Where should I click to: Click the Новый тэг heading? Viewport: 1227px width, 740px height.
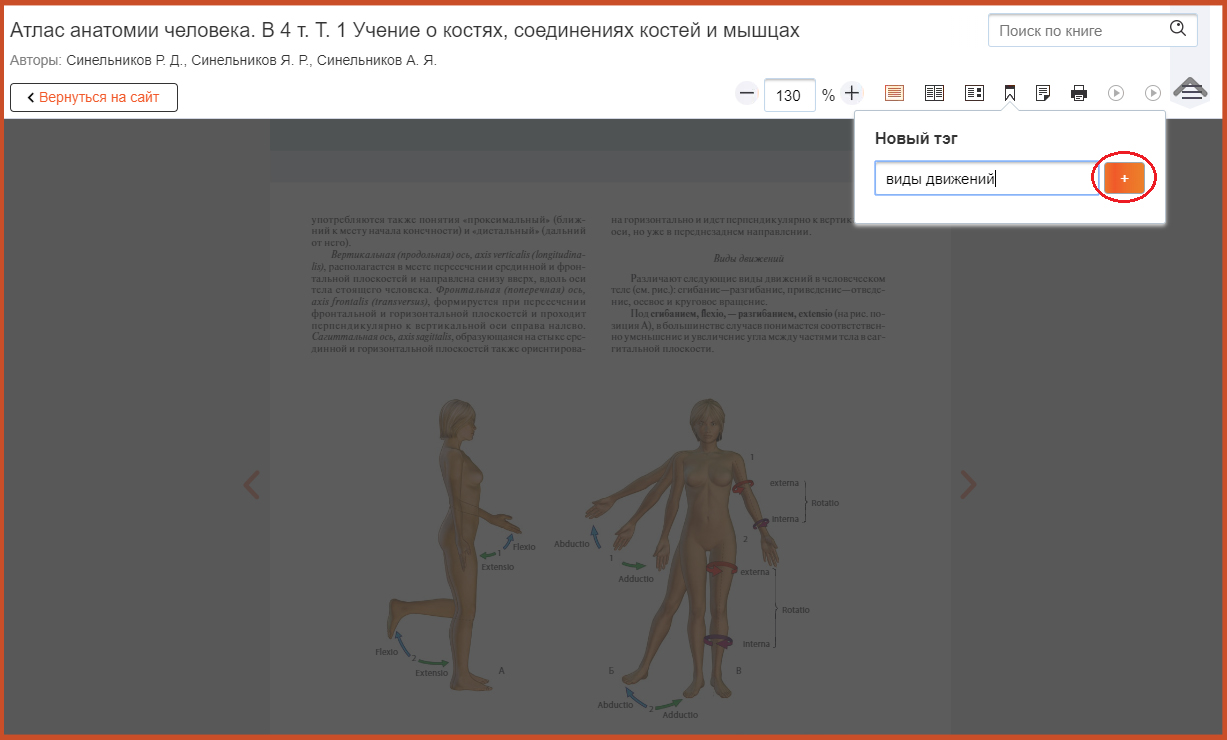coord(916,139)
